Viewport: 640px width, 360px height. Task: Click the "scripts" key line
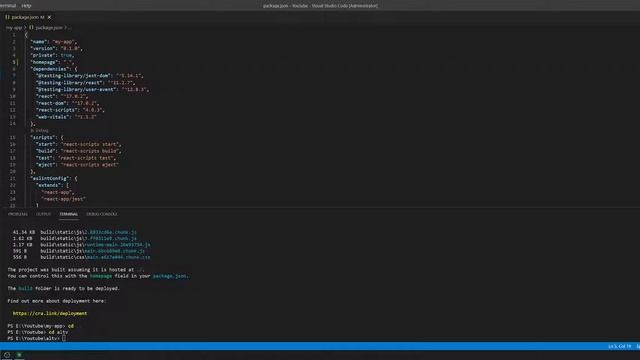(x=47, y=138)
